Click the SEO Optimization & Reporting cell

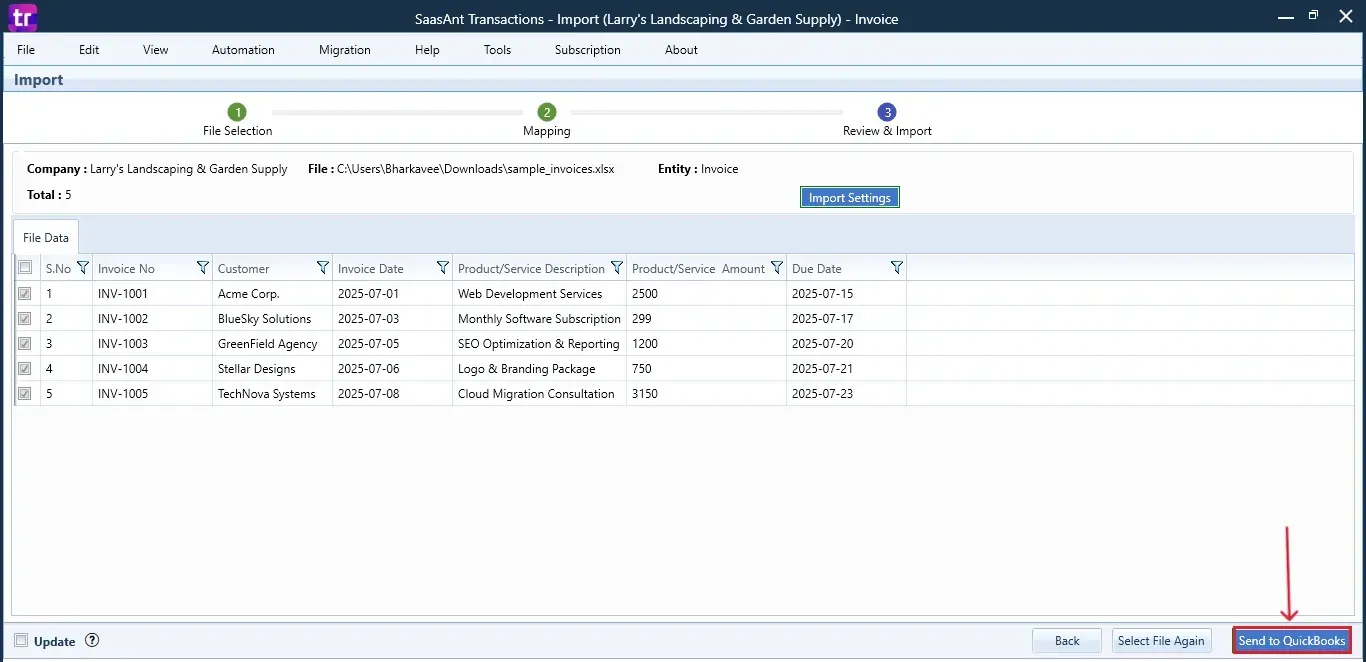[540, 344]
